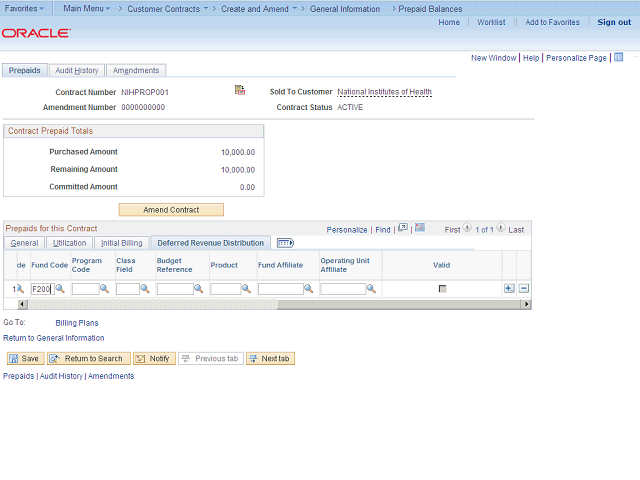
Task: Switch to the Audit History tab
Action: click(x=77, y=70)
